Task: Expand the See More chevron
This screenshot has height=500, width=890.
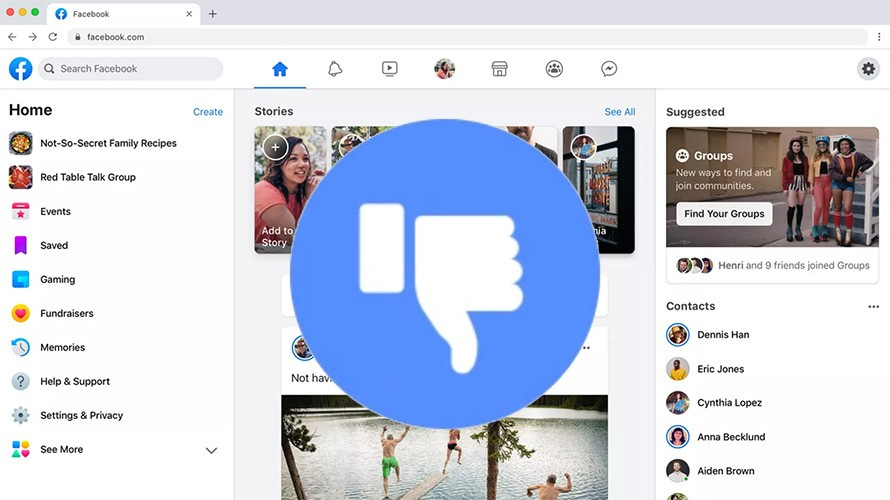Action: click(211, 450)
